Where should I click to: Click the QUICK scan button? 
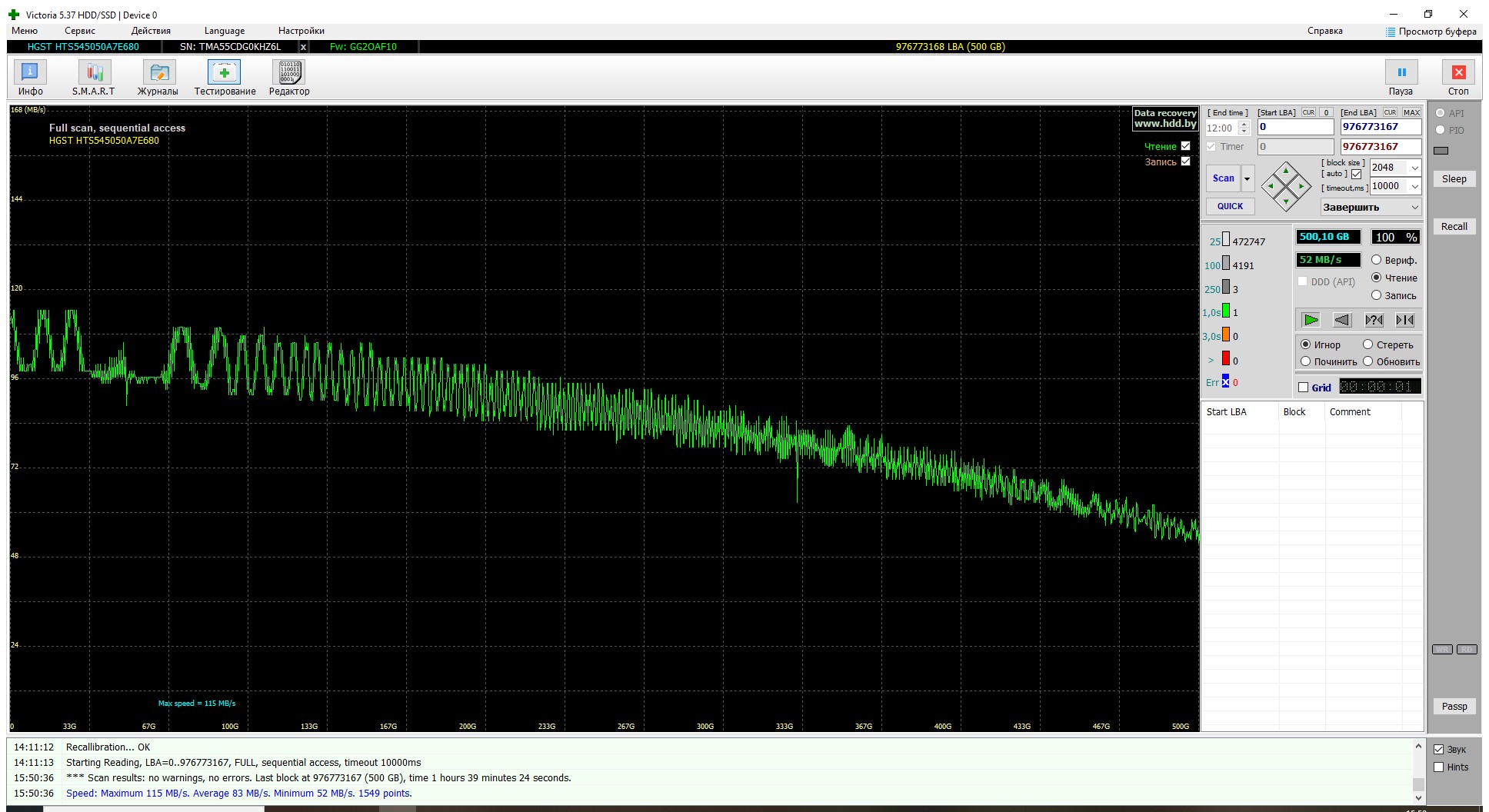pos(1230,206)
